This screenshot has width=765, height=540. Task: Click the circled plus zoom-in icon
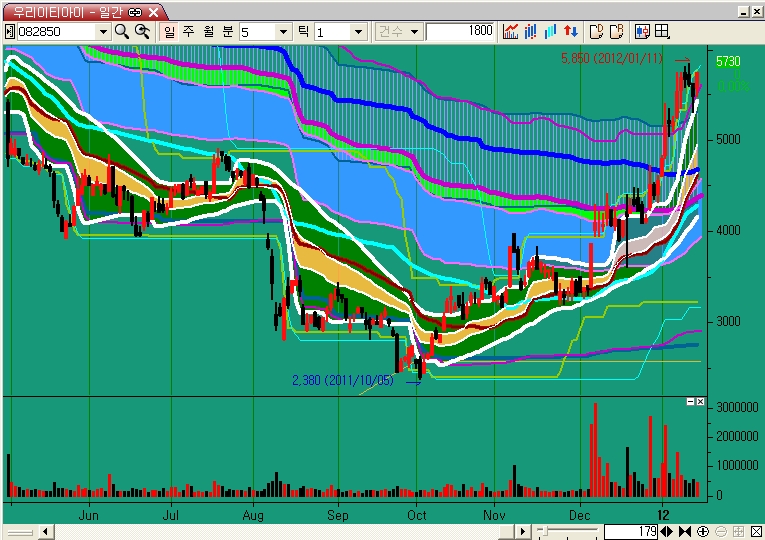[703, 531]
